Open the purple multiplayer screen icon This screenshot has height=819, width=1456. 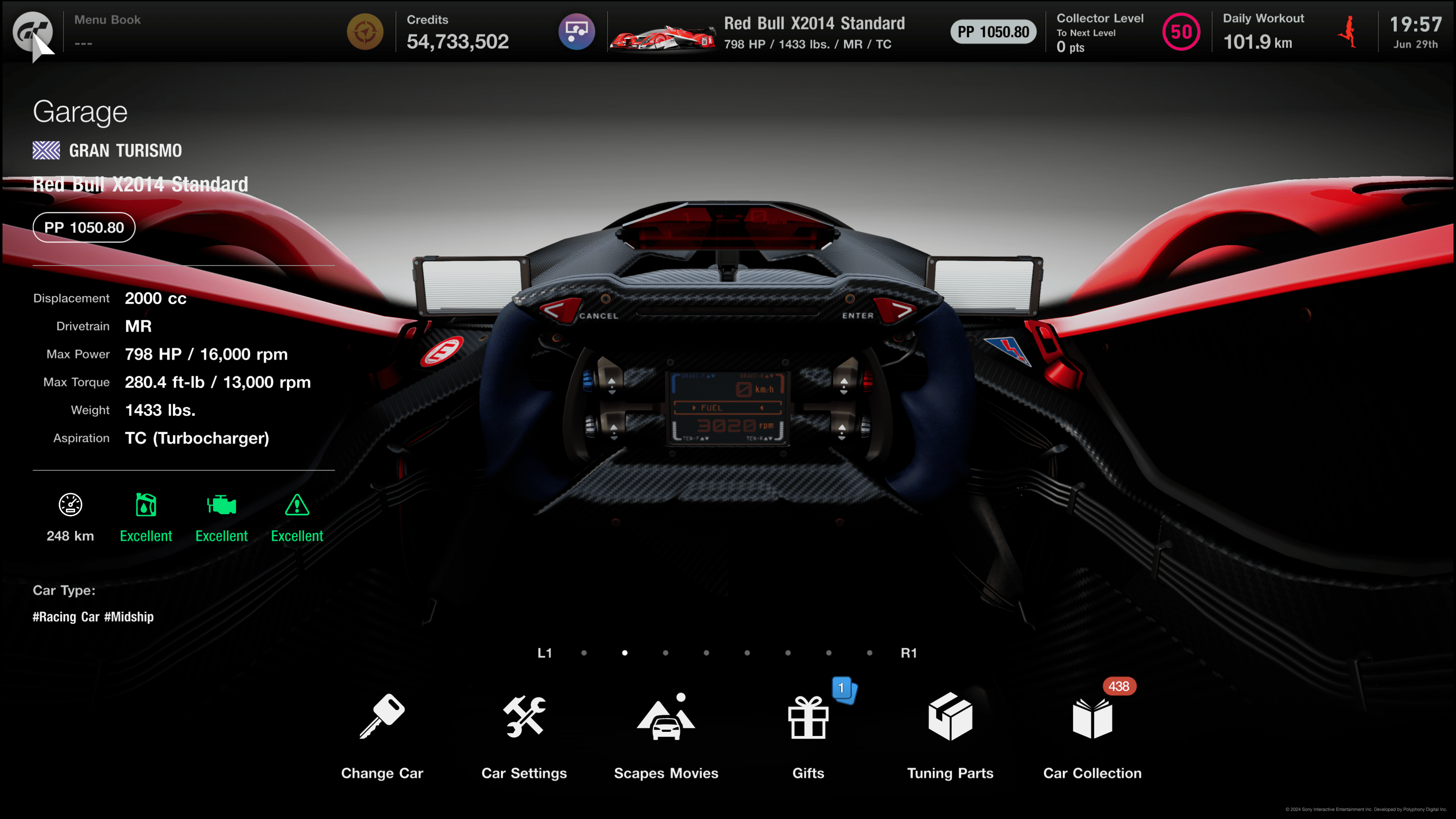(576, 31)
